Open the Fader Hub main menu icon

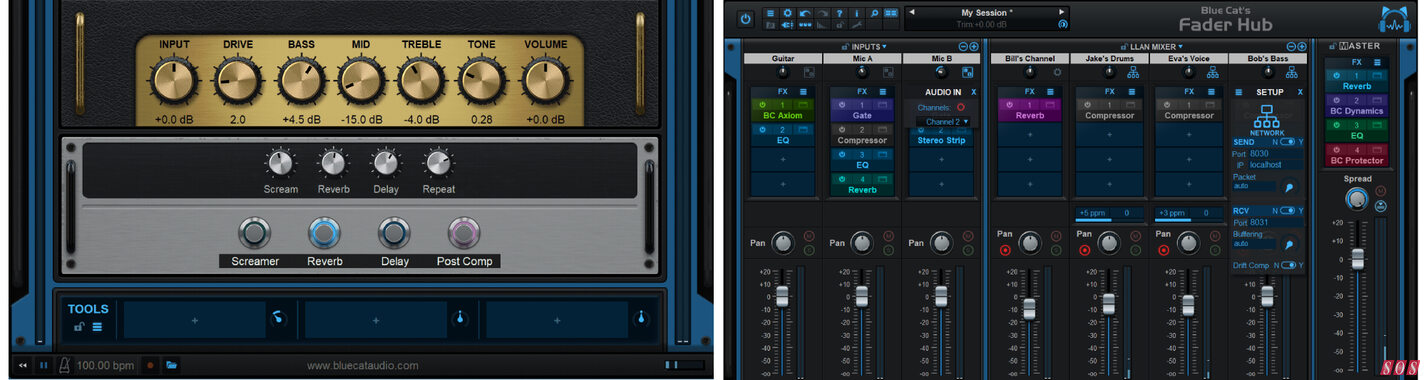coord(770,13)
